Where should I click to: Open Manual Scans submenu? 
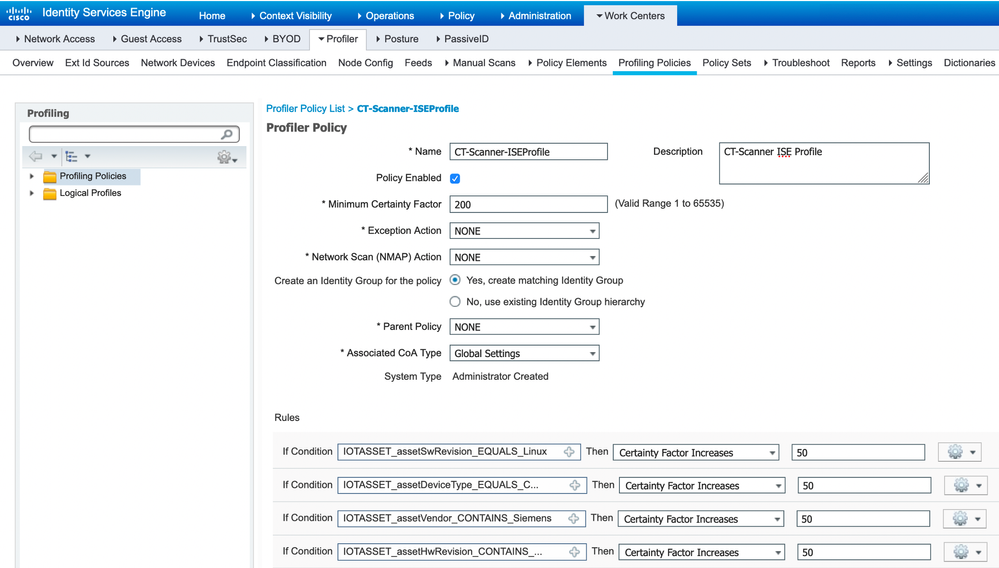(480, 63)
